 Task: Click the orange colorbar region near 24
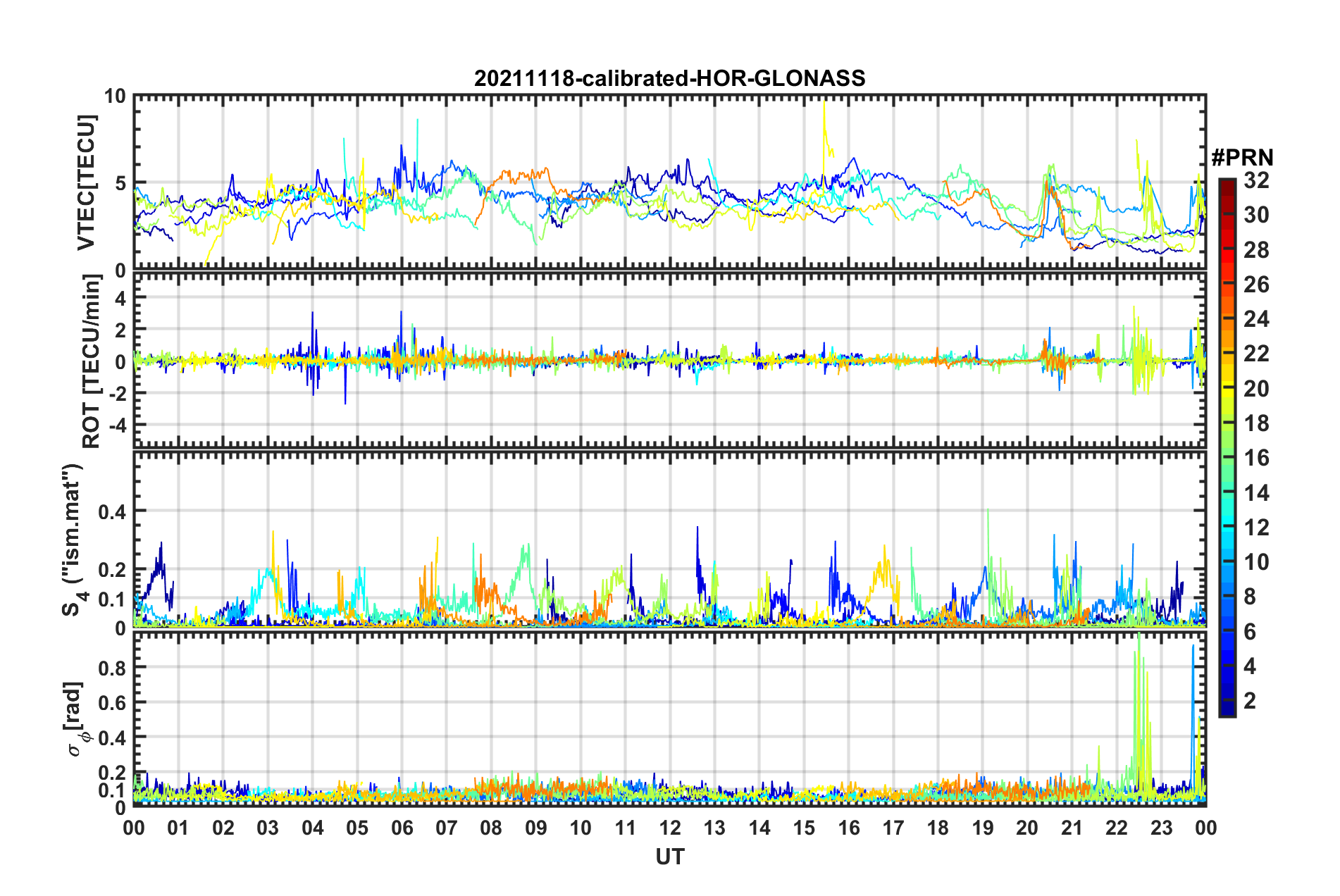coord(1227,319)
